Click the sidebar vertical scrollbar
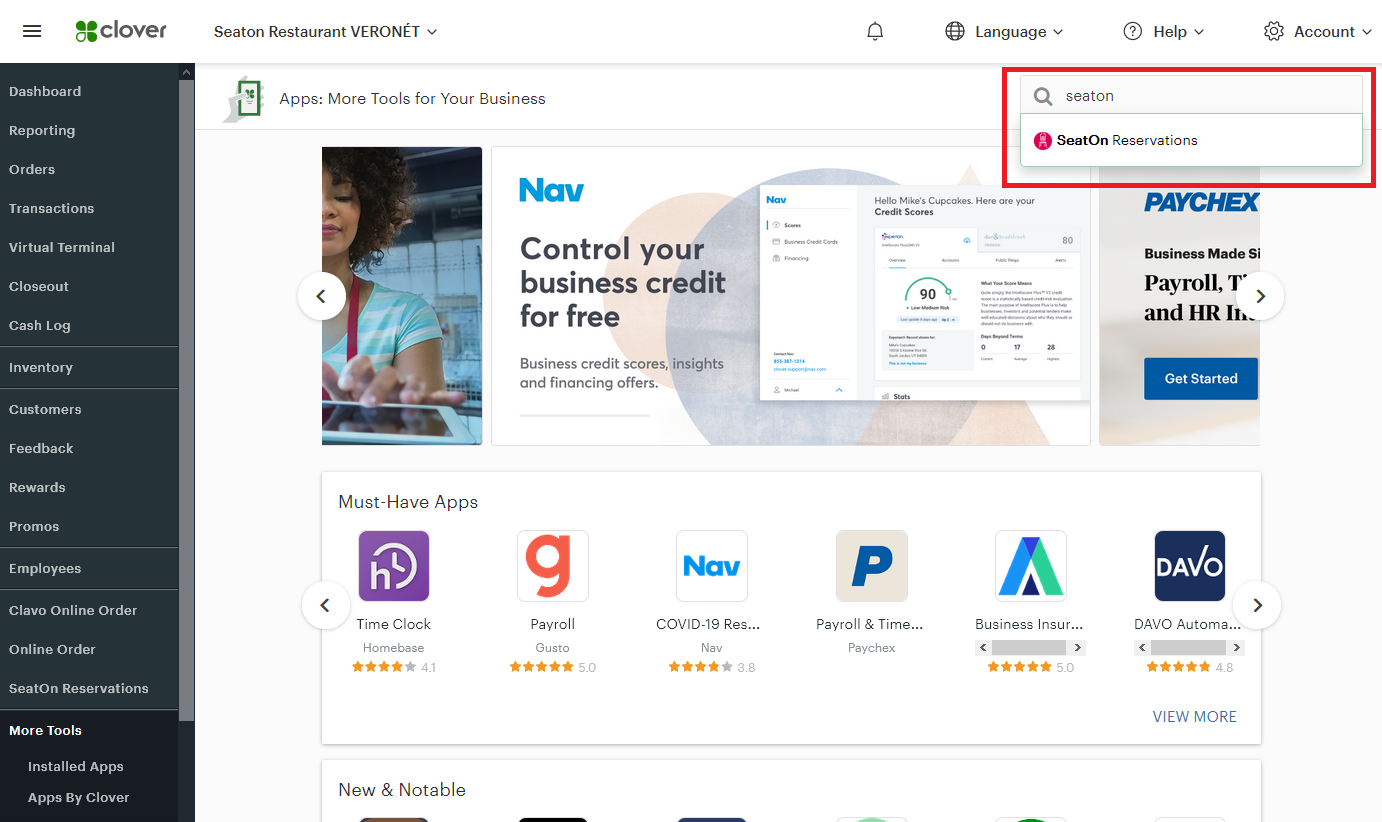 [186, 400]
